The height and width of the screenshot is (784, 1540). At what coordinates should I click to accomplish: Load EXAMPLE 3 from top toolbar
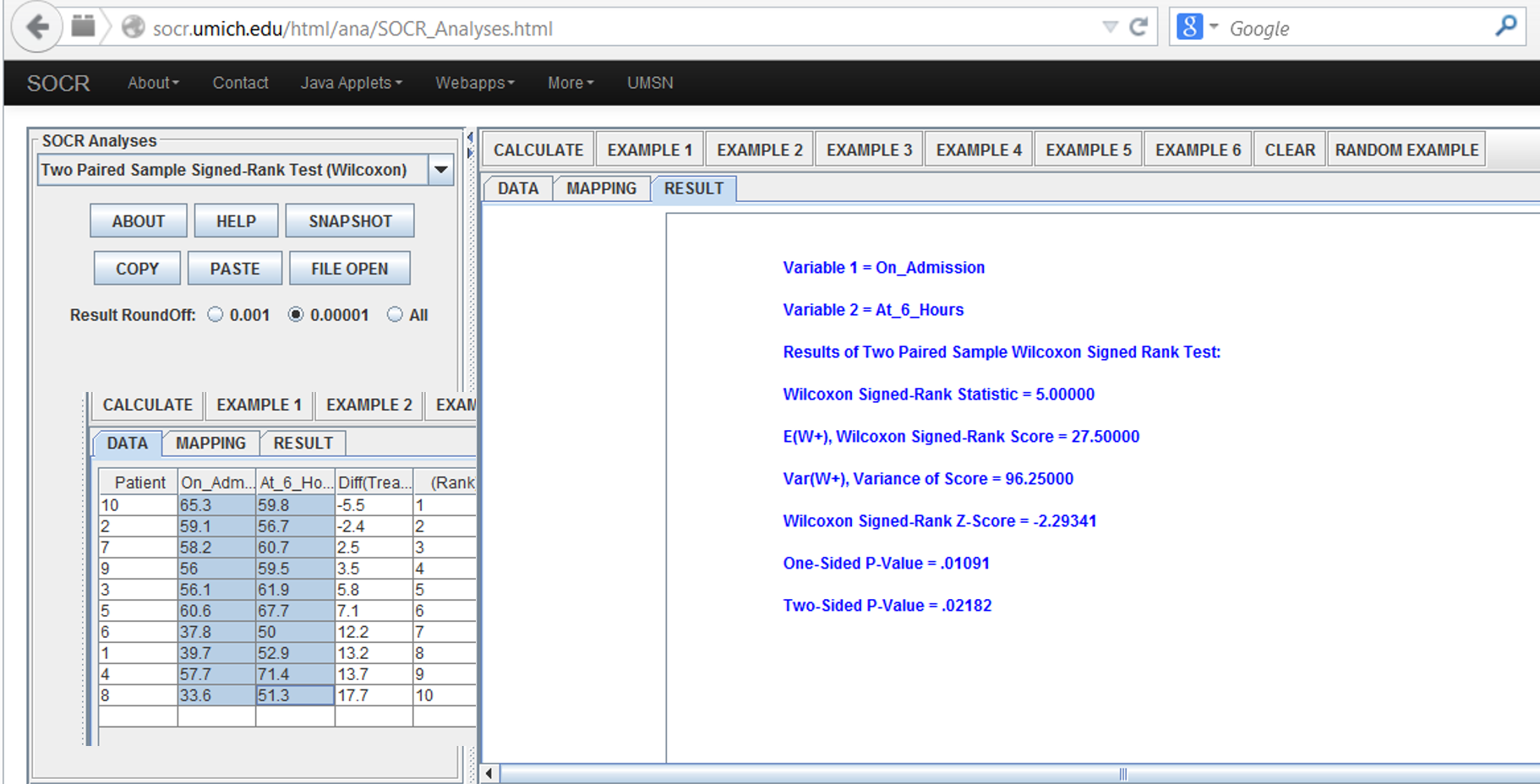pos(870,150)
